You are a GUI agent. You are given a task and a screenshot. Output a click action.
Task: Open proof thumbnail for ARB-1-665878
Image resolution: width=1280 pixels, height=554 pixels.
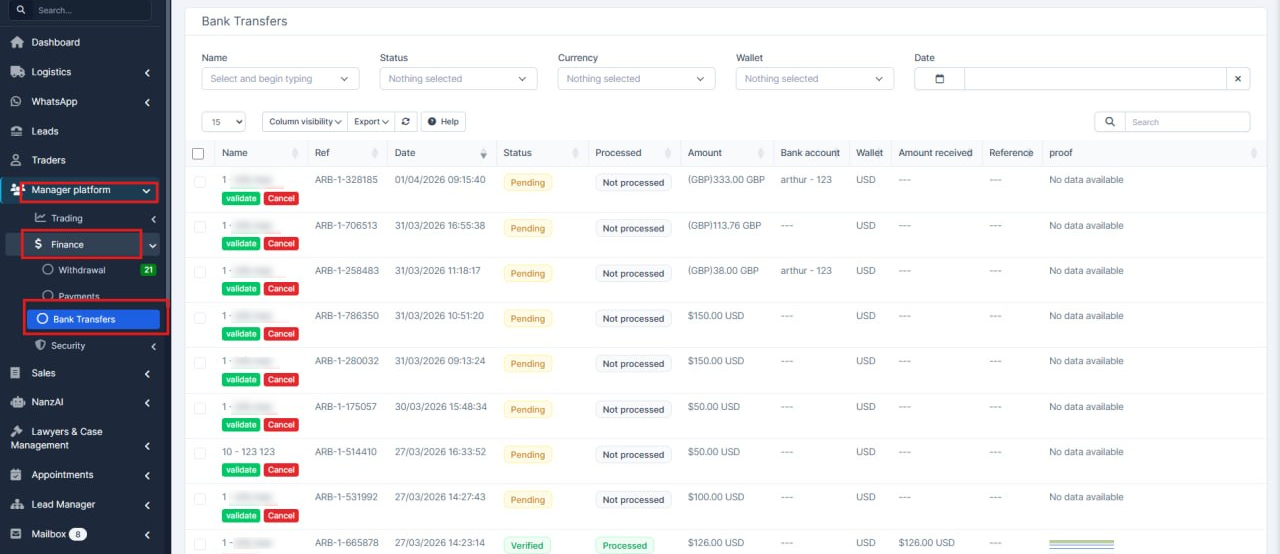click(x=1081, y=544)
